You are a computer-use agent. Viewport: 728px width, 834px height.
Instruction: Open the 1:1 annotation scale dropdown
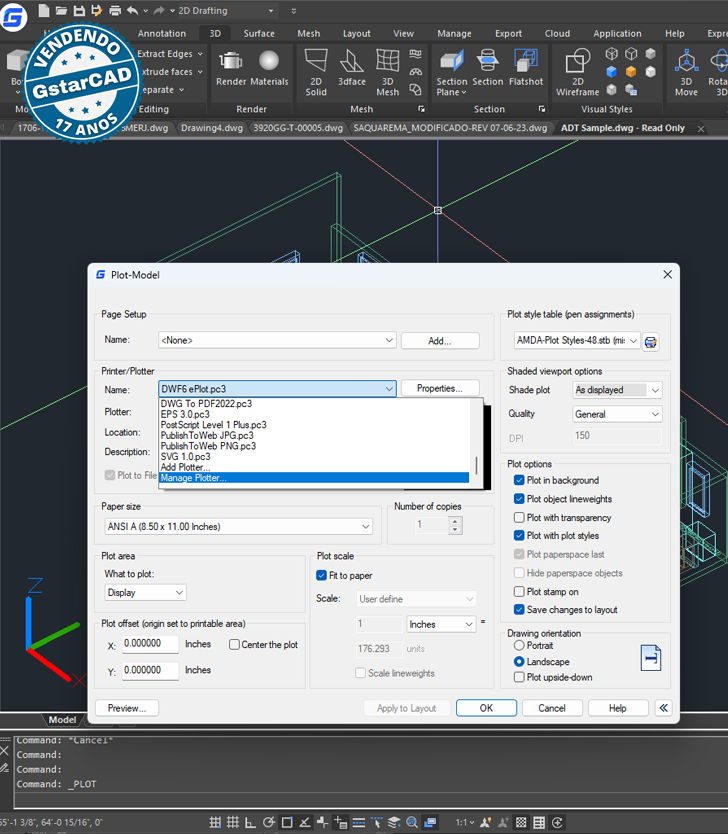coord(465,822)
